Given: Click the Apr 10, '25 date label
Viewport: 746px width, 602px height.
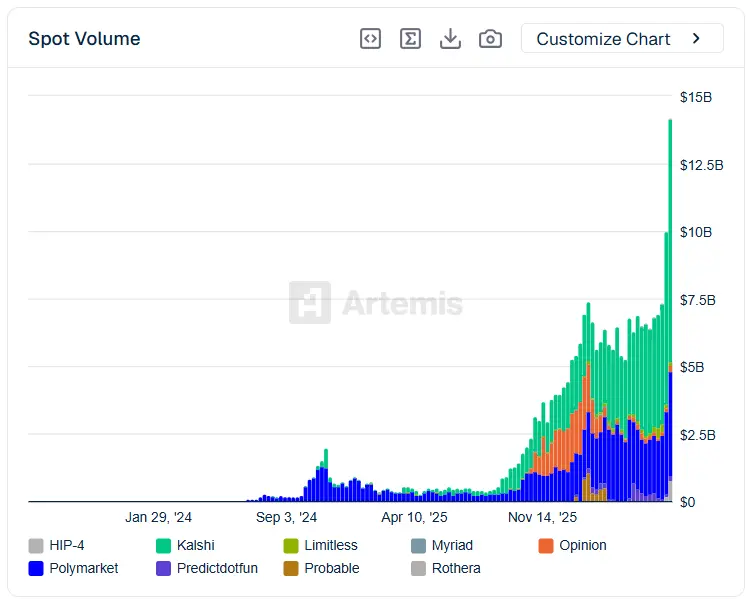Looking at the screenshot, I should point(414,517).
